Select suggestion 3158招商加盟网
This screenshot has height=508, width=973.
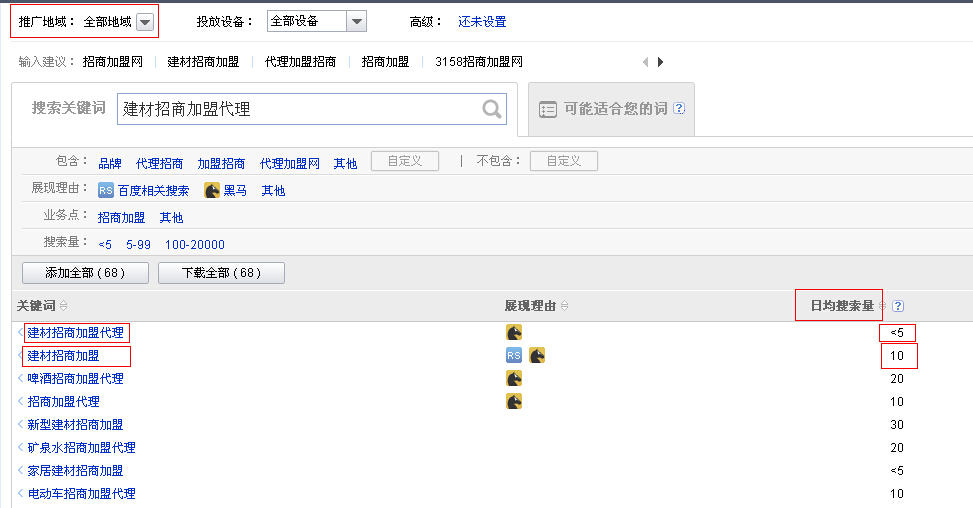point(479,62)
